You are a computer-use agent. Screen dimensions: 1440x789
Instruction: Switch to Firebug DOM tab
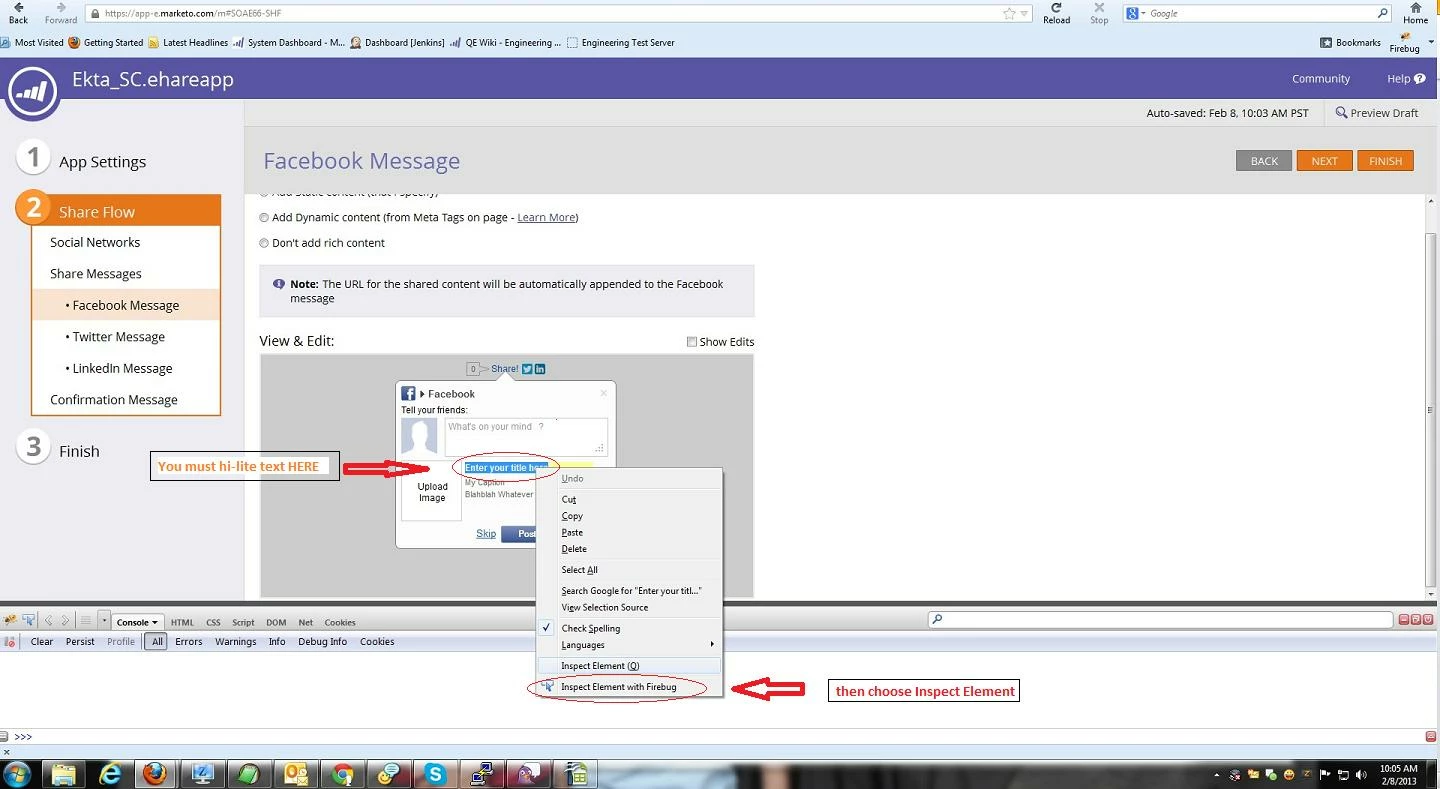pos(276,622)
